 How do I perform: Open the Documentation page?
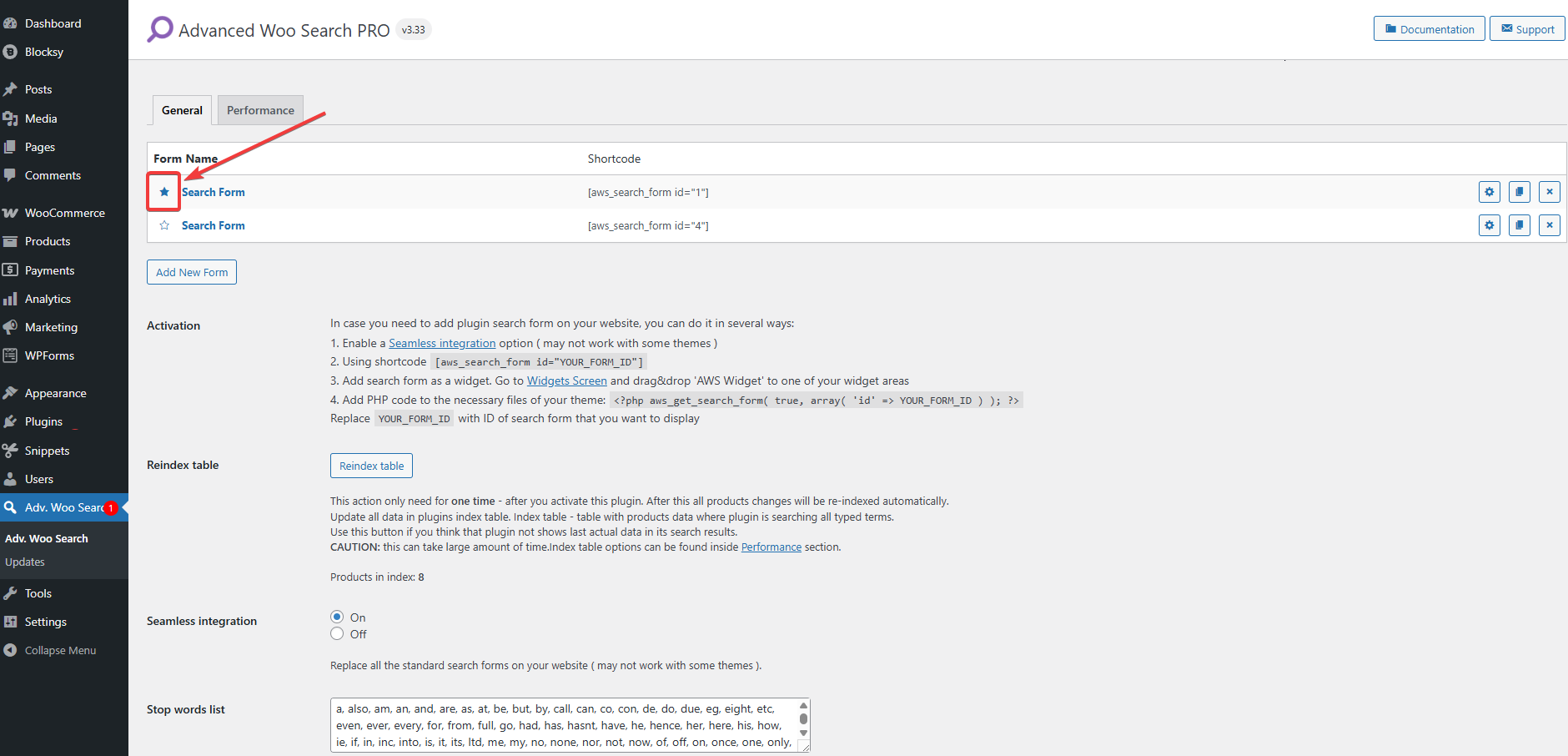(1429, 29)
